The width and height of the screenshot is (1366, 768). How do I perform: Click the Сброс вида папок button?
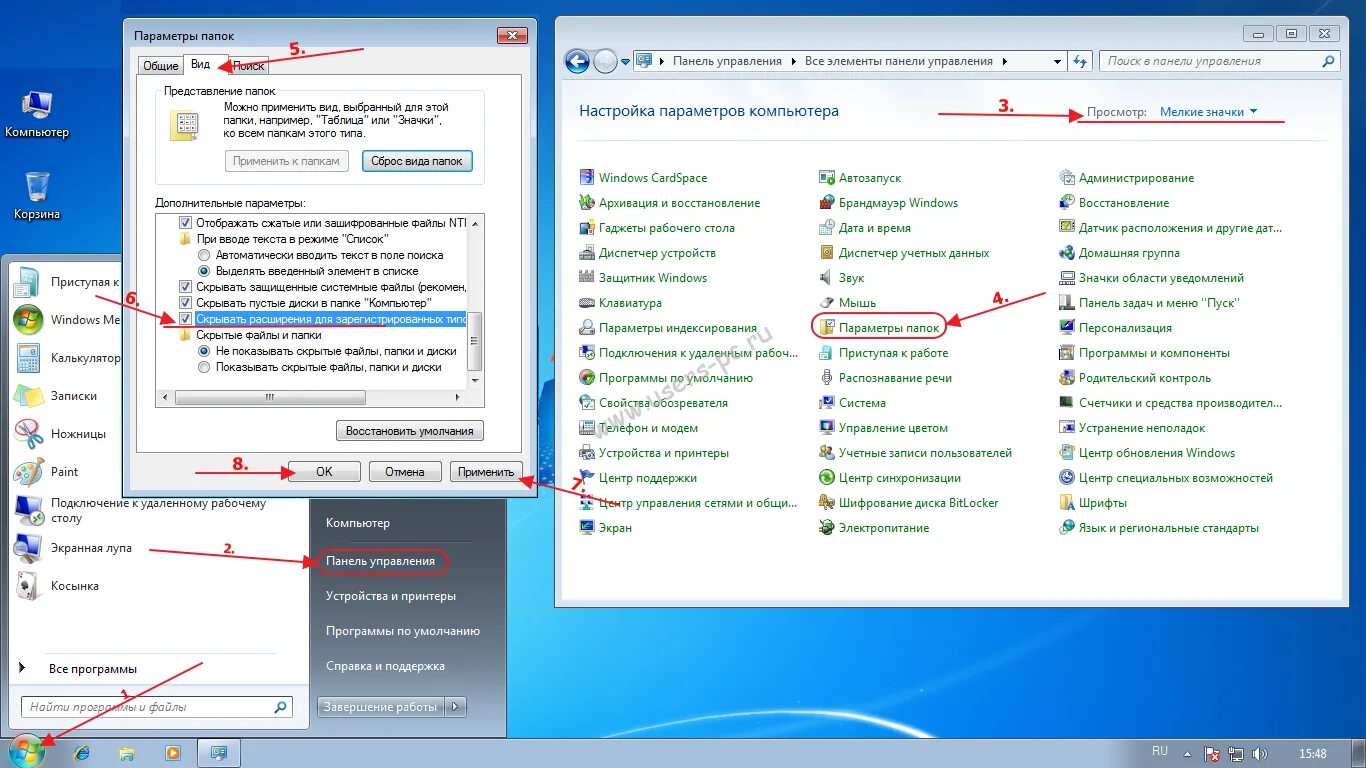tap(417, 161)
